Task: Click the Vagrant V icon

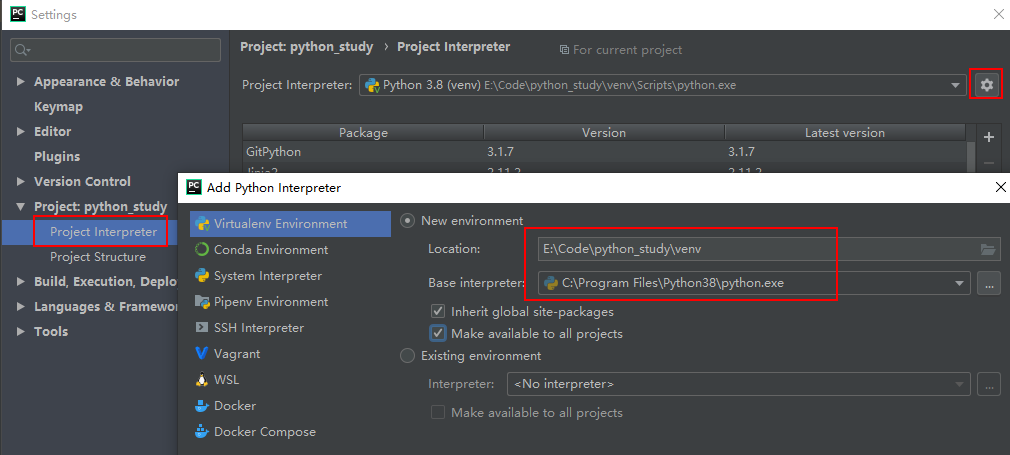Action: coord(202,354)
